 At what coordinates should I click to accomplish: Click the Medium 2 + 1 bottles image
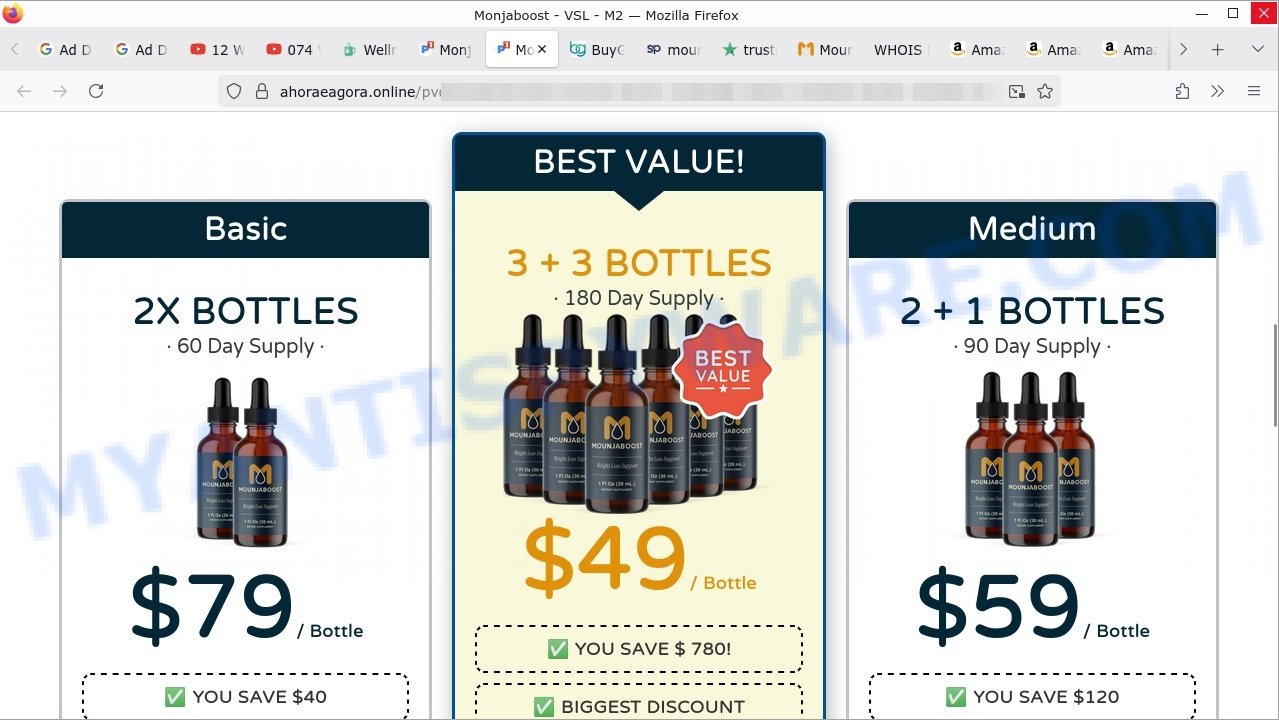click(x=1031, y=459)
